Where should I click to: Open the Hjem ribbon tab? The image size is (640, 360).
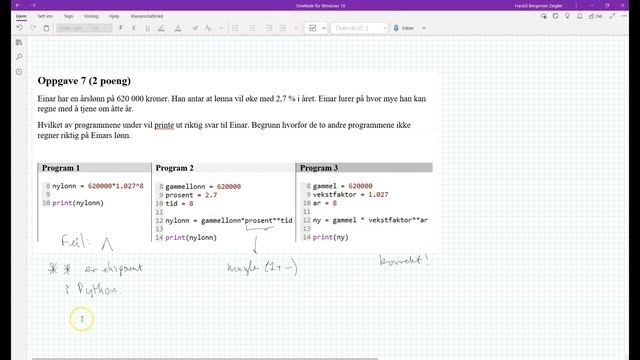tap(21, 16)
